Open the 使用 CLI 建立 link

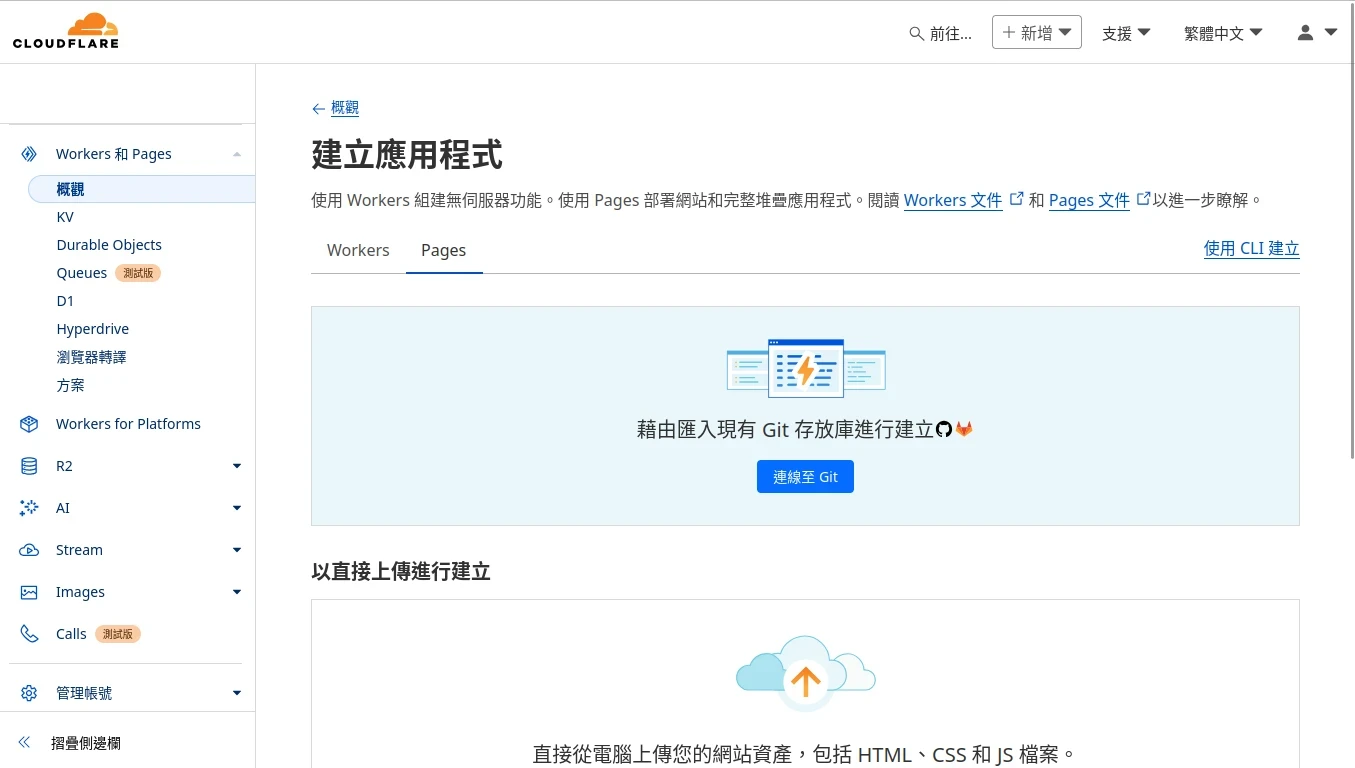(1251, 248)
